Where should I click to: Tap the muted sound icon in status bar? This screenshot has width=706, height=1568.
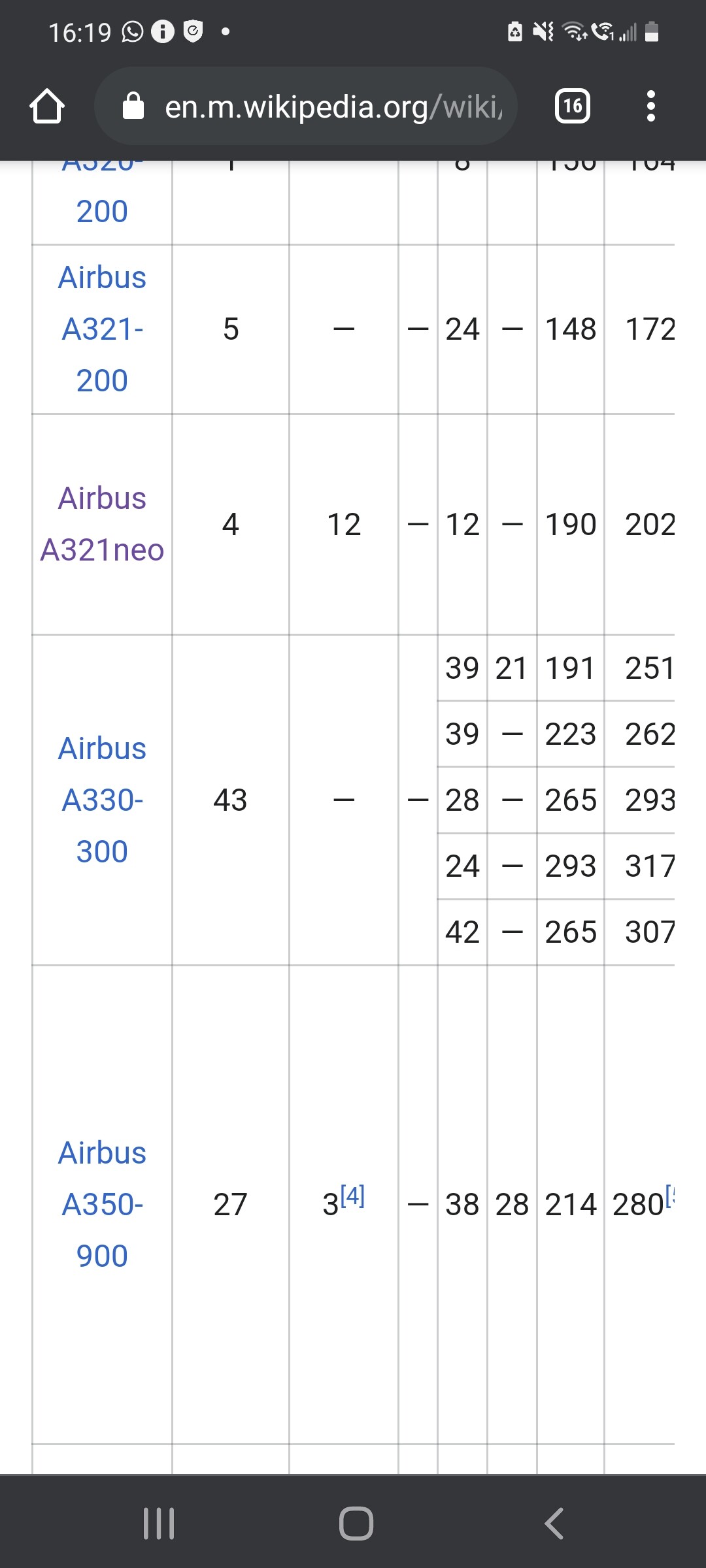pyautogui.click(x=543, y=31)
